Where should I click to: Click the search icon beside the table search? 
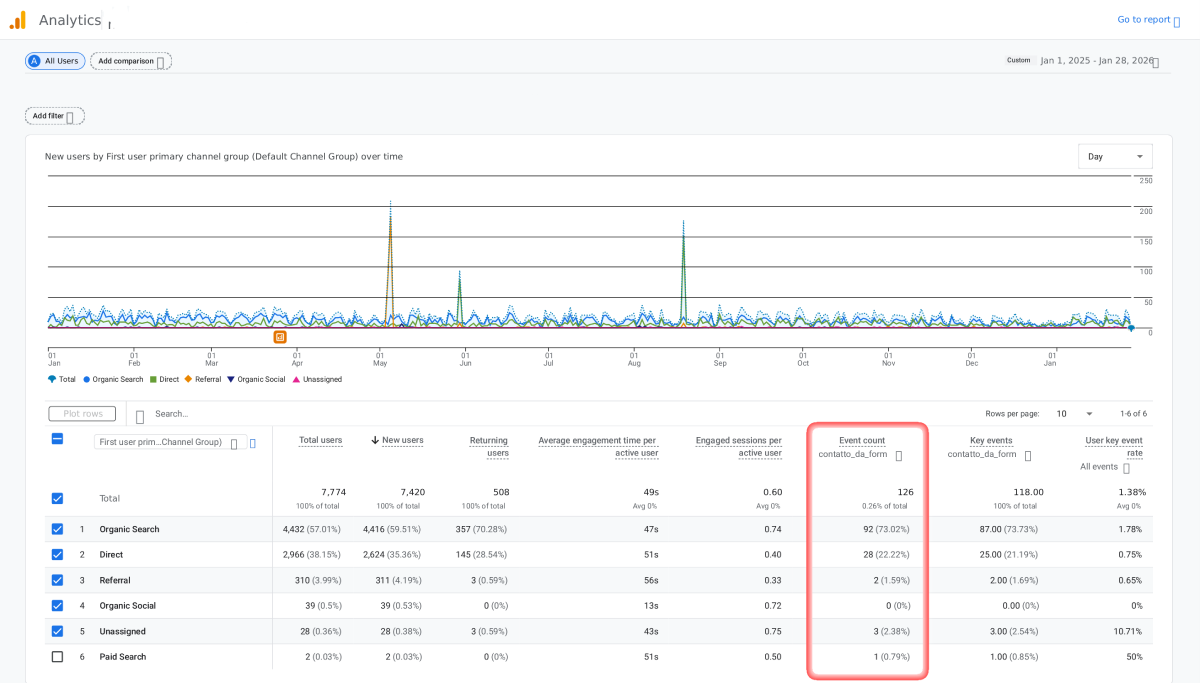(140, 416)
